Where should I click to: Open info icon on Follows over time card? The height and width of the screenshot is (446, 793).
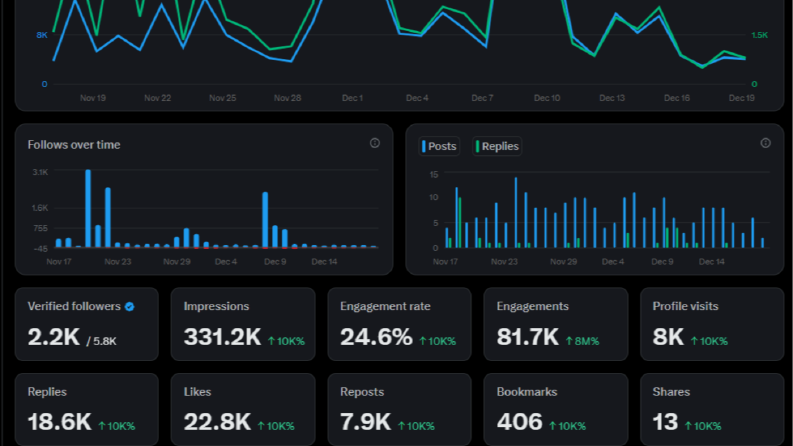[x=375, y=143]
